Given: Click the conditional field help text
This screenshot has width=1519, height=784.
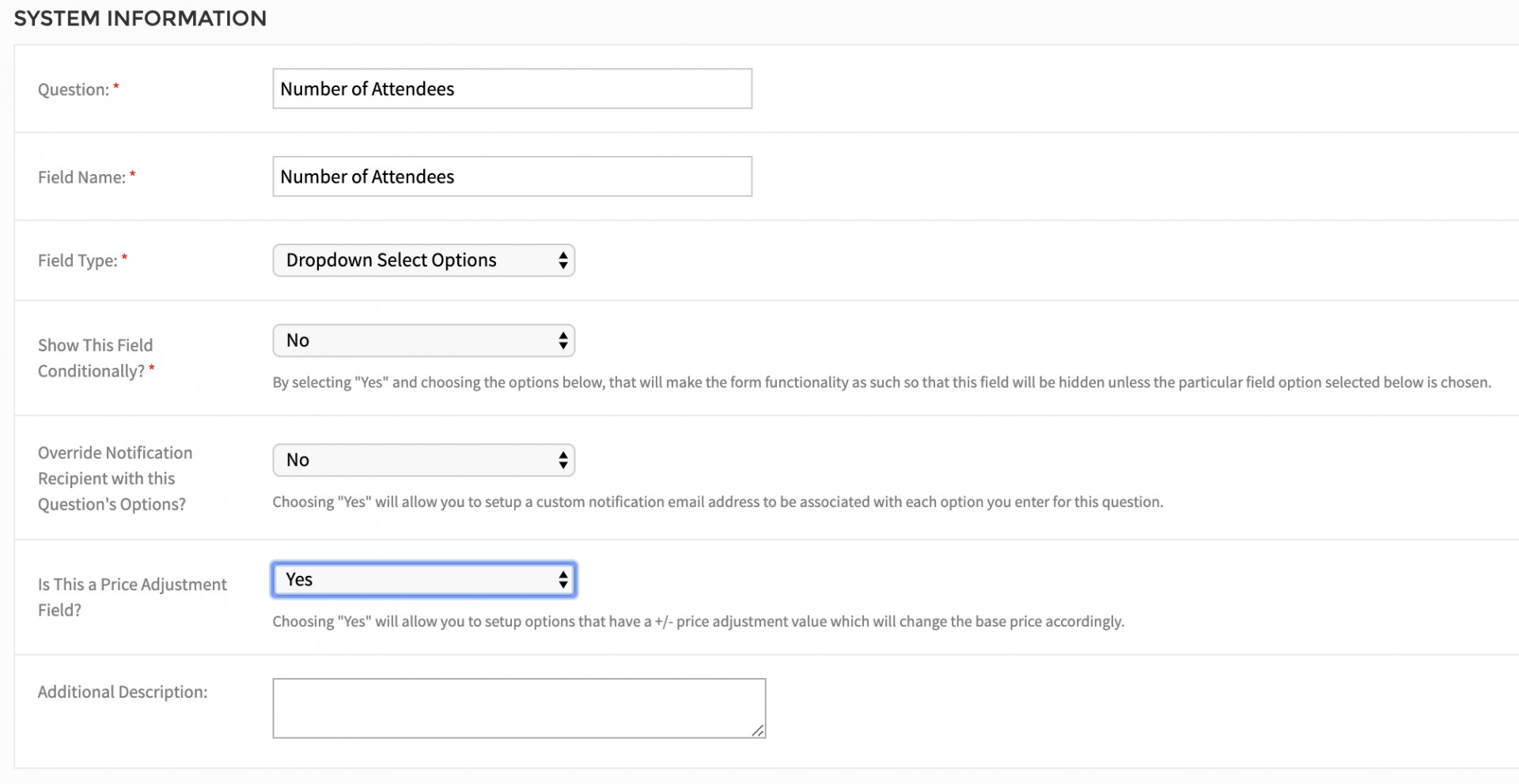Looking at the screenshot, I should click(881, 382).
